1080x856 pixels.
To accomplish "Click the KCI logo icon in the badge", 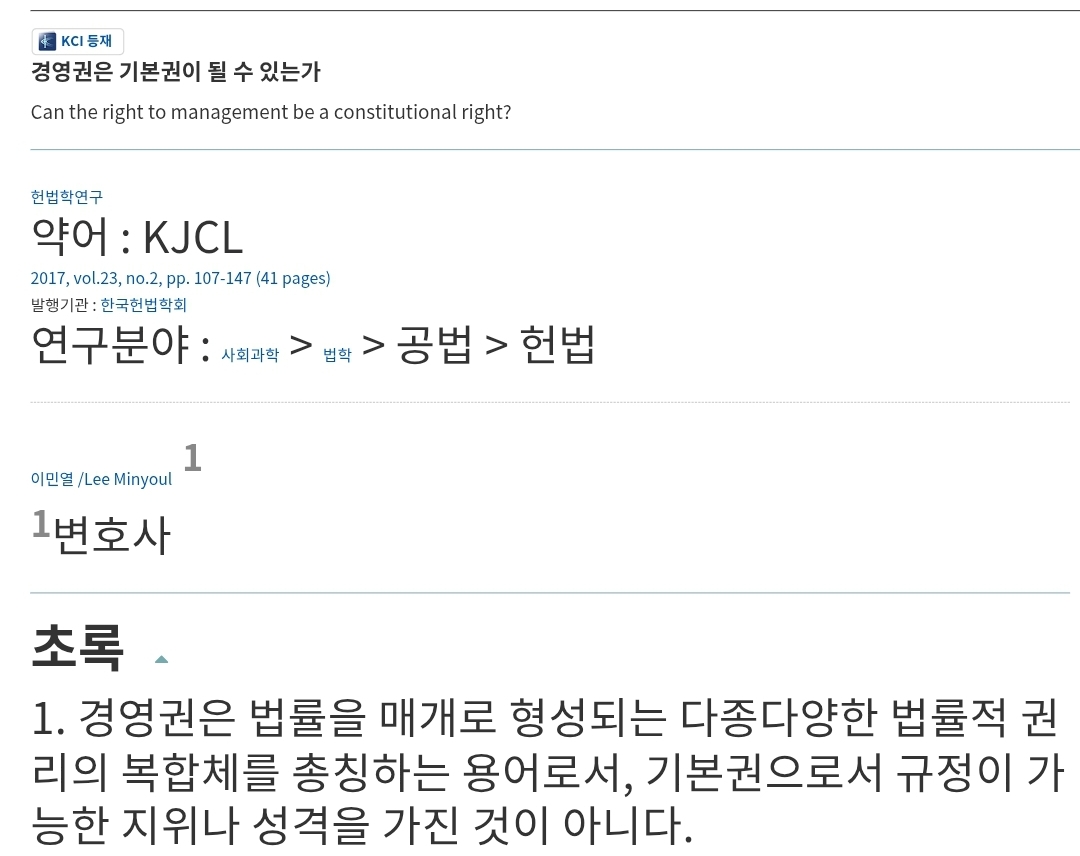I will pos(47,41).
